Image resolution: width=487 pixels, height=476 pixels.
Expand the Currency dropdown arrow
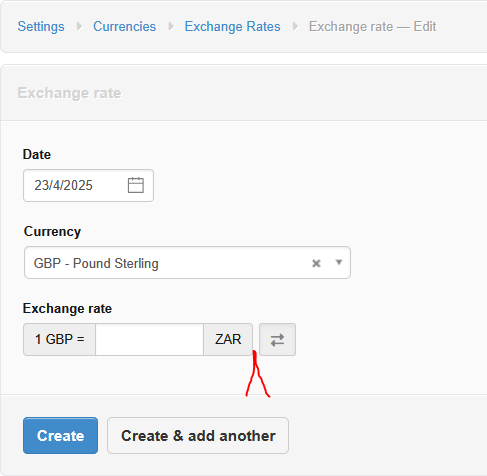[x=339, y=263]
